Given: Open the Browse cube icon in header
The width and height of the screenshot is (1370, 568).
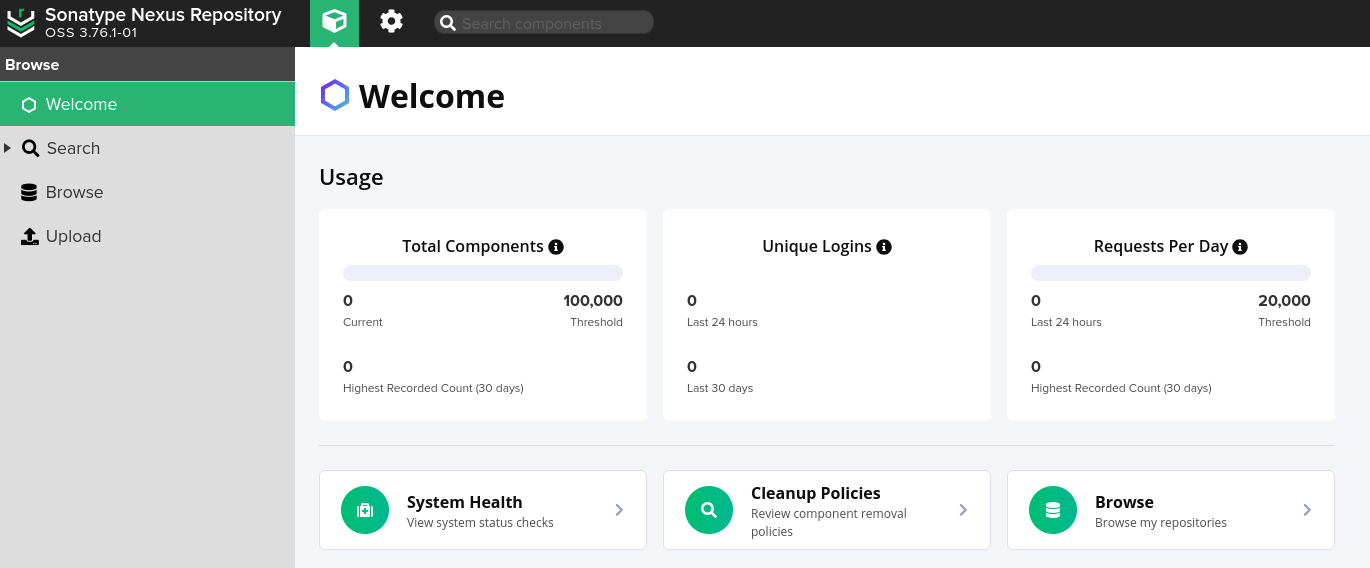Looking at the screenshot, I should click(x=334, y=22).
